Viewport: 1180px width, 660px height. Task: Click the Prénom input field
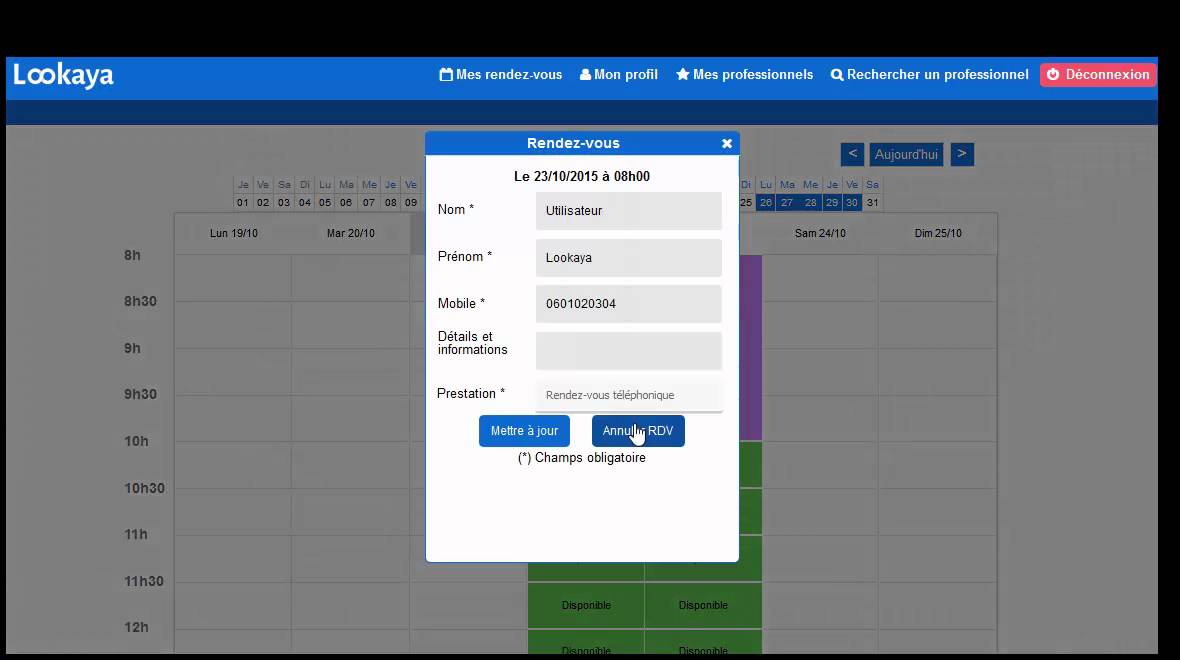[628, 257]
